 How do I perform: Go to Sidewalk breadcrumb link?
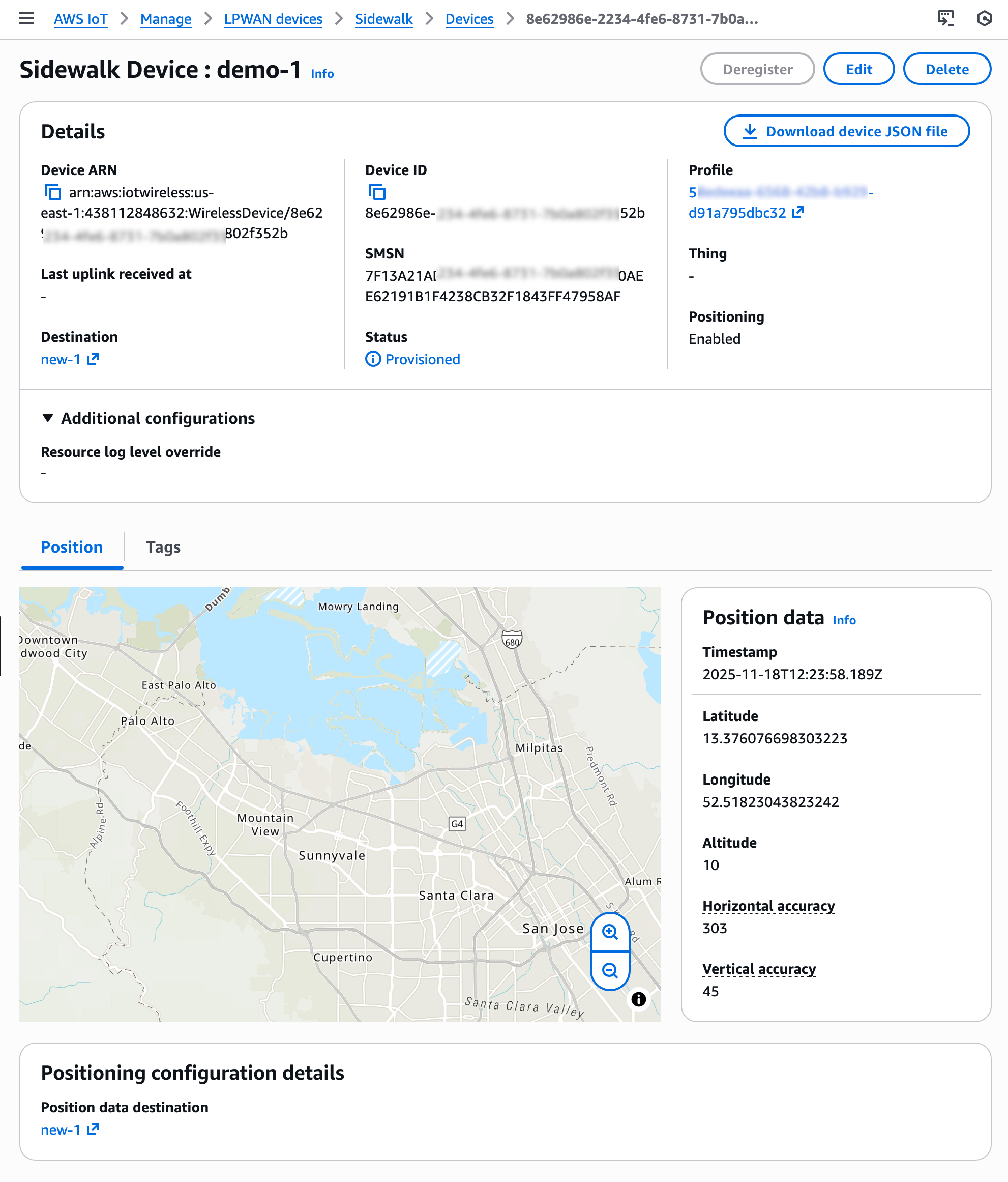(x=383, y=19)
